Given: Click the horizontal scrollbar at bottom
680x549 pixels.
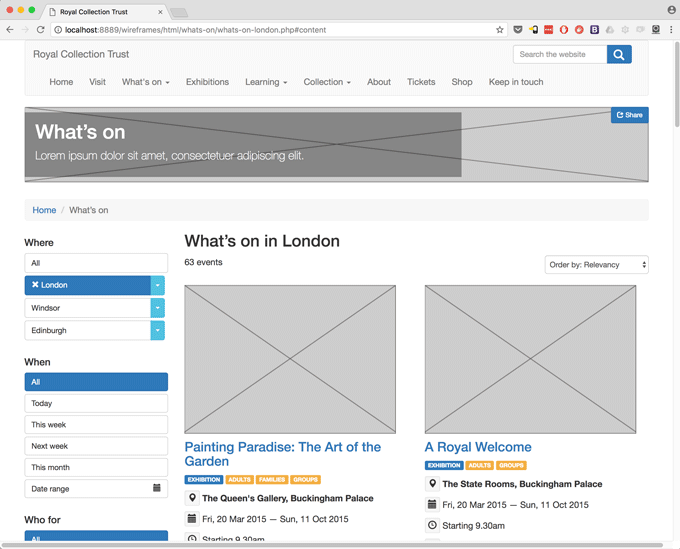Looking at the screenshot, I should (x=332, y=545).
